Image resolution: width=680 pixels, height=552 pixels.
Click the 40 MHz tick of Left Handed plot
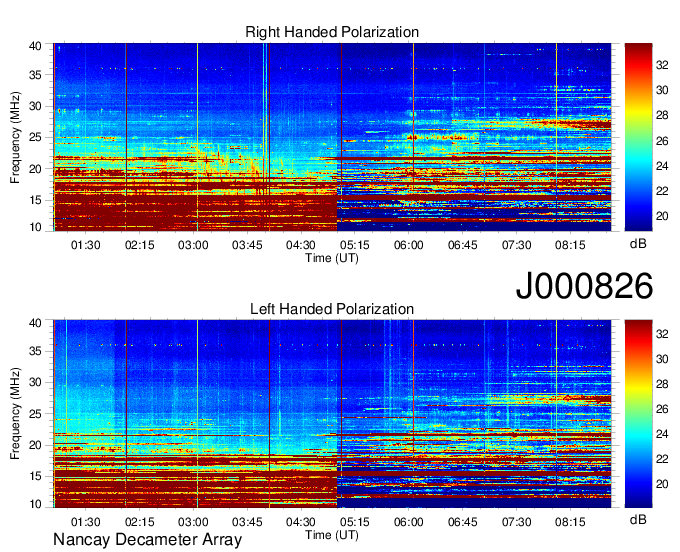[x=35, y=323]
